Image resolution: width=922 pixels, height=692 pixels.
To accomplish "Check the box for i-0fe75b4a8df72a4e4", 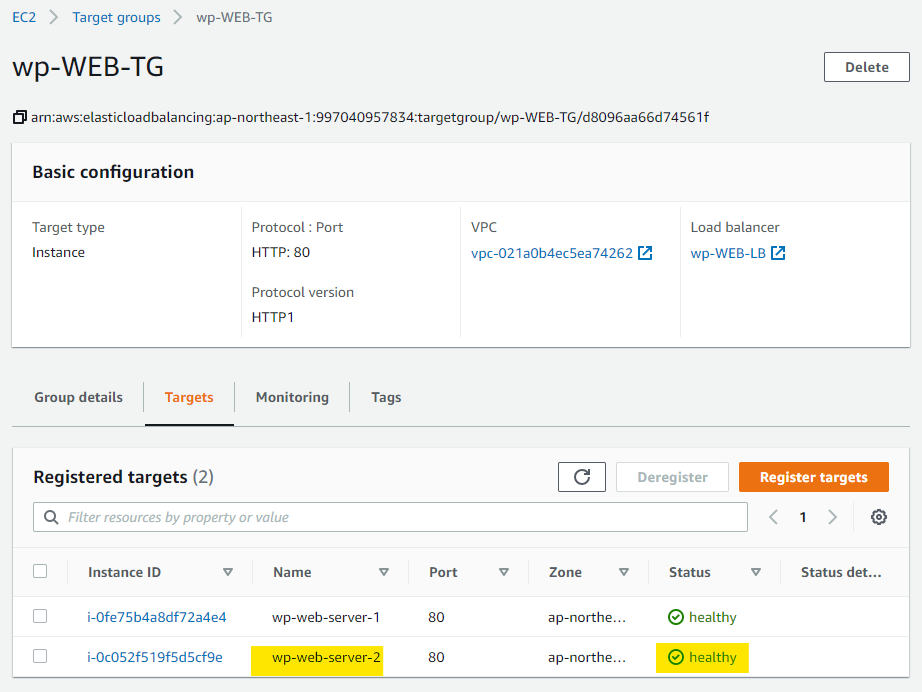I will (40, 616).
